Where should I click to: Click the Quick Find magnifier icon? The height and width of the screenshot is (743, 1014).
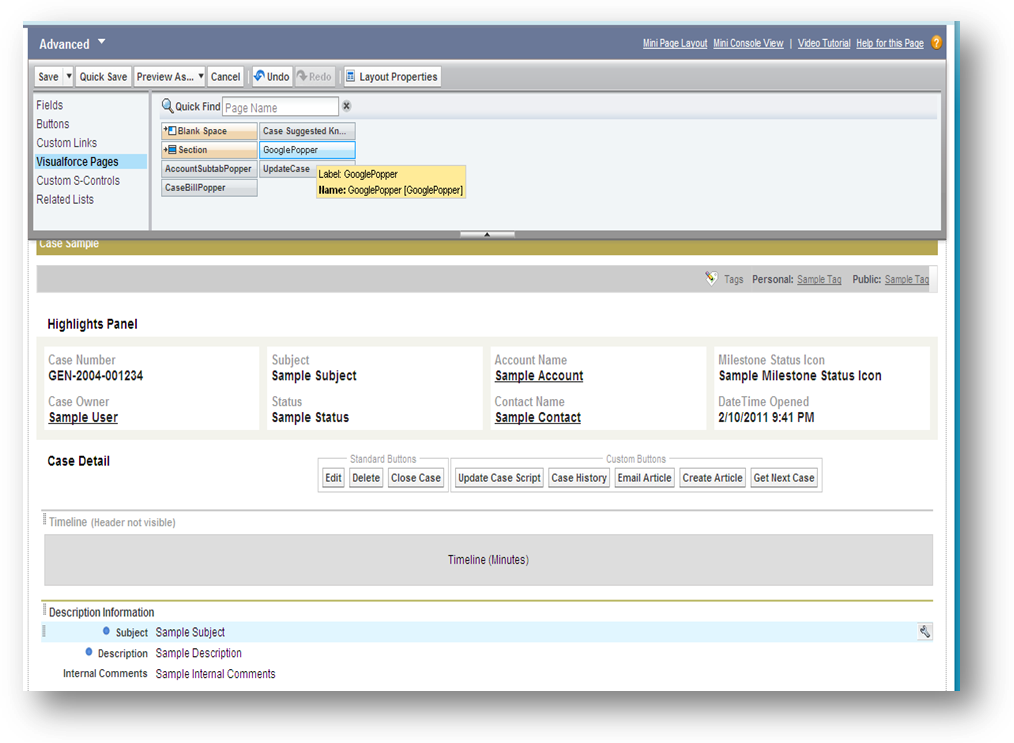click(x=167, y=106)
